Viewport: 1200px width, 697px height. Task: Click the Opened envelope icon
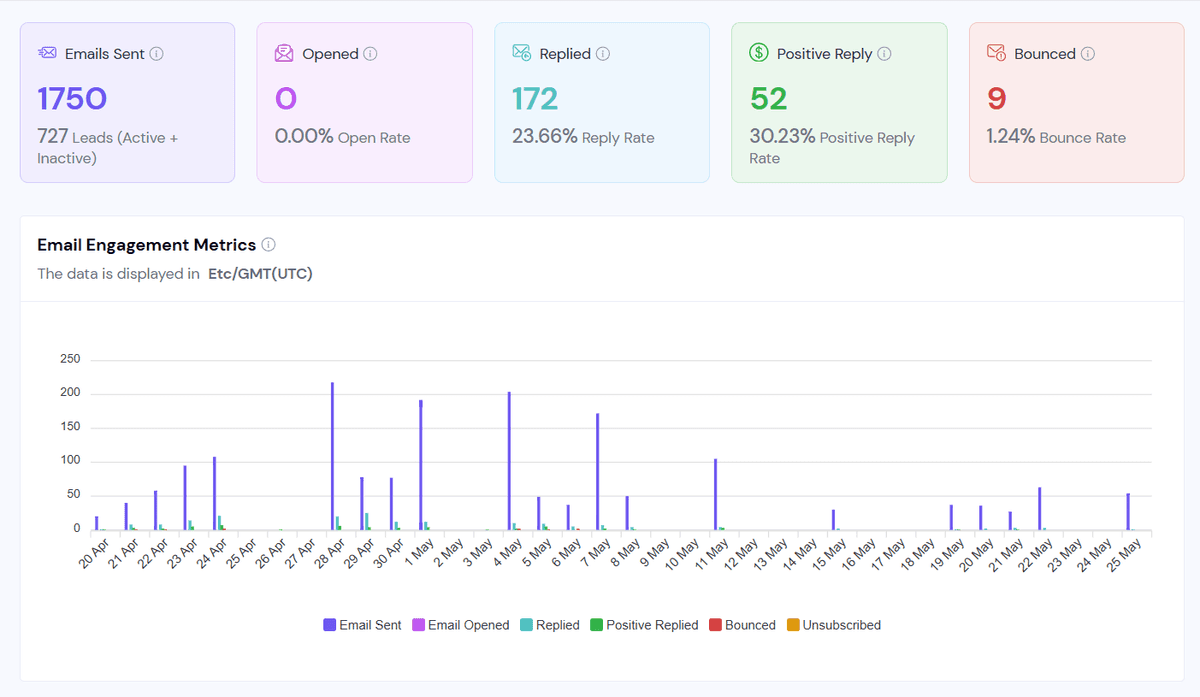[284, 53]
